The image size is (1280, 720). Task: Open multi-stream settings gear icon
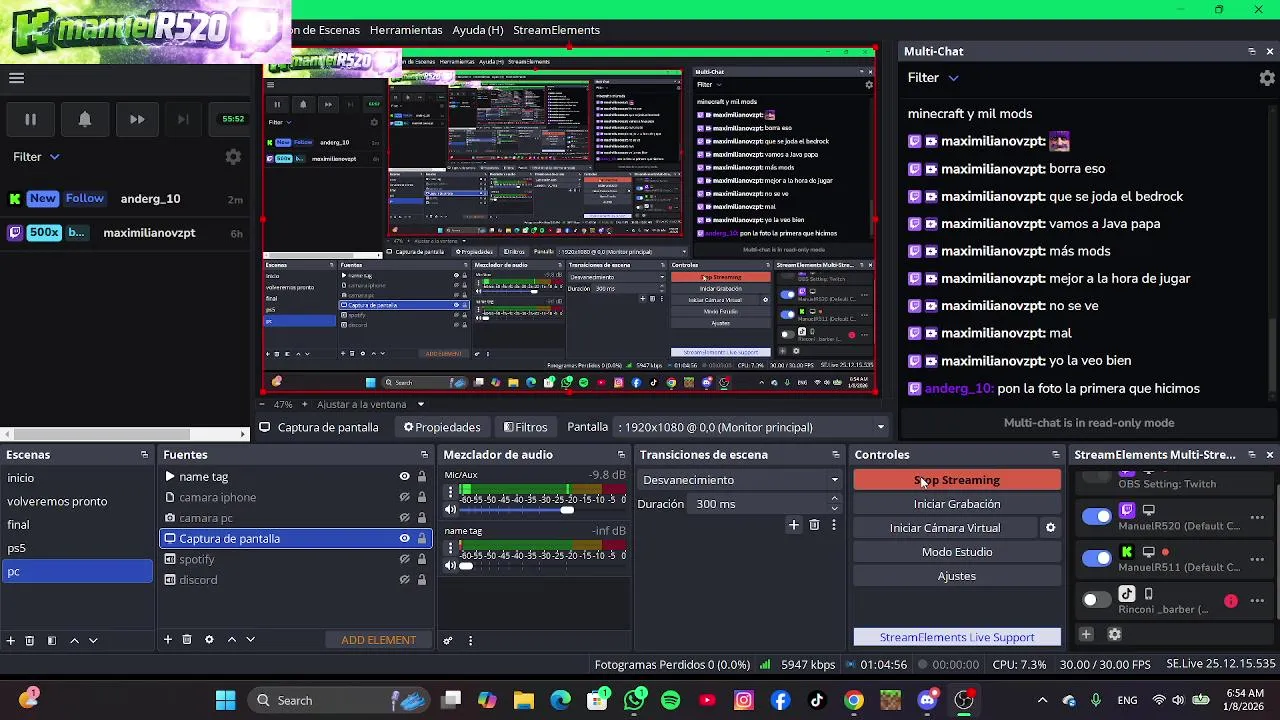pyautogui.click(x=1115, y=634)
